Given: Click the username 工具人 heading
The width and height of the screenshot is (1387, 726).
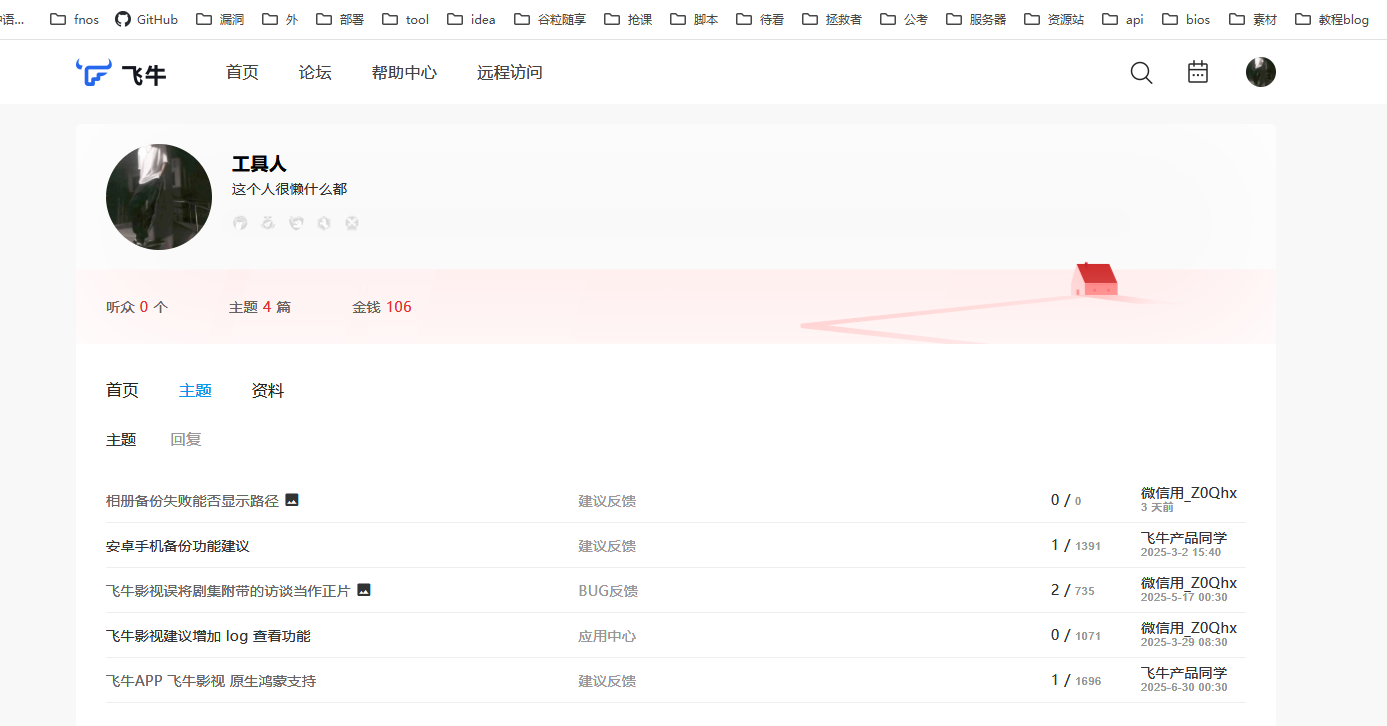Looking at the screenshot, I should point(259,164).
